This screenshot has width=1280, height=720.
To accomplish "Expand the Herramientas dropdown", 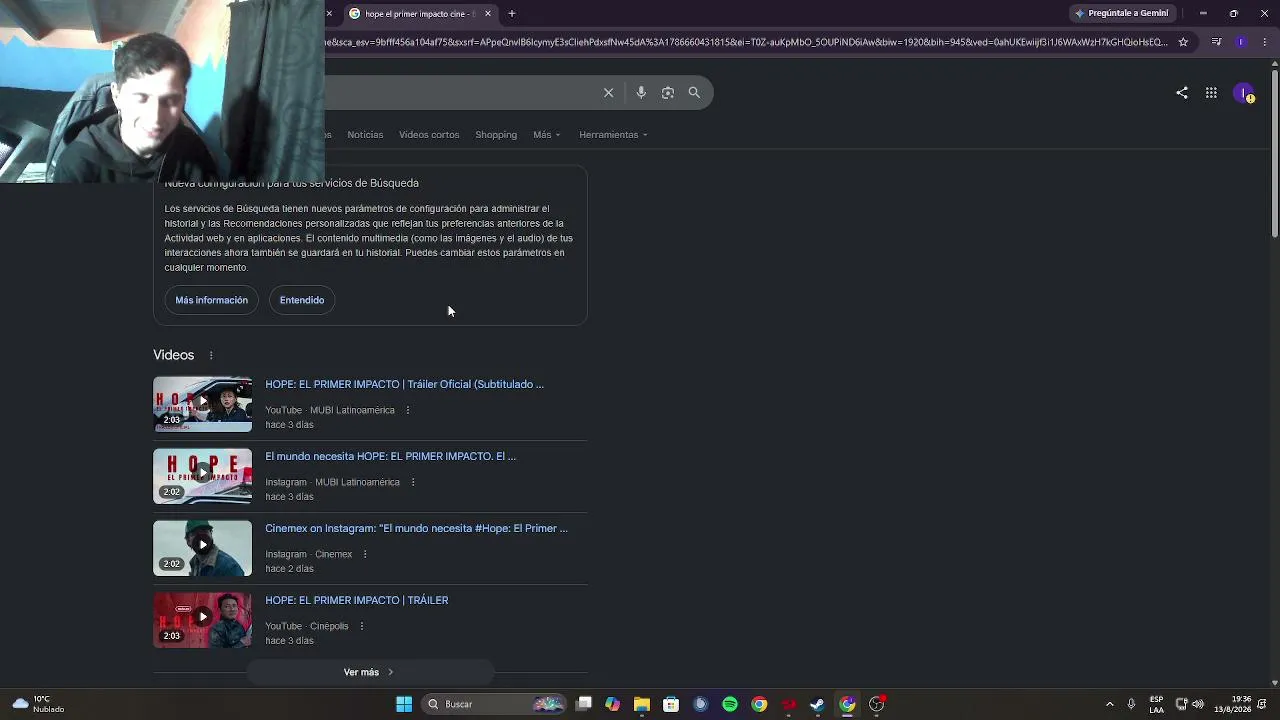I will (613, 135).
